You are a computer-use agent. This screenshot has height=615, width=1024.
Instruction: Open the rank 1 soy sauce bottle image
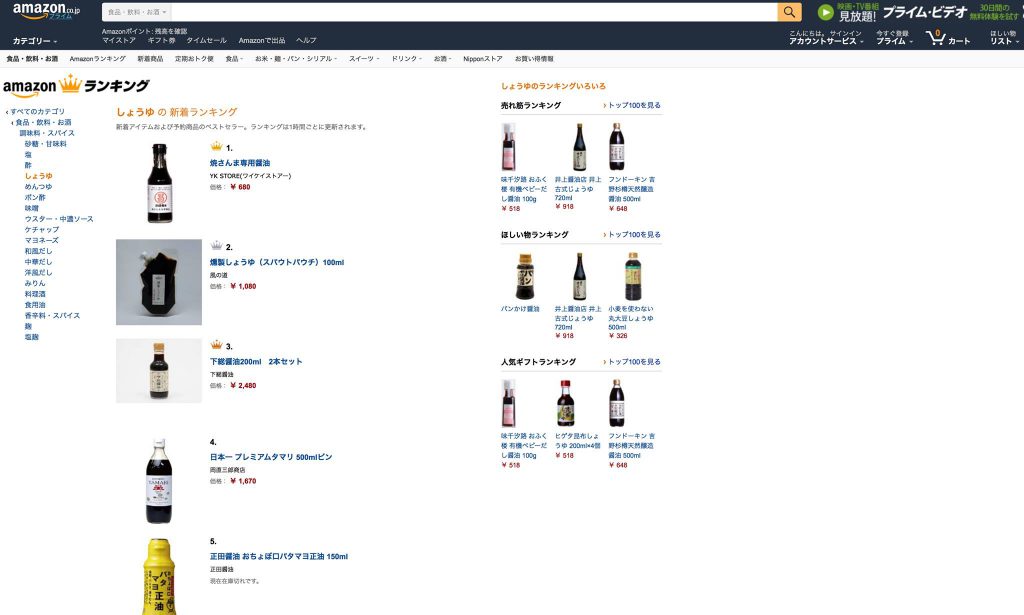pyautogui.click(x=159, y=183)
